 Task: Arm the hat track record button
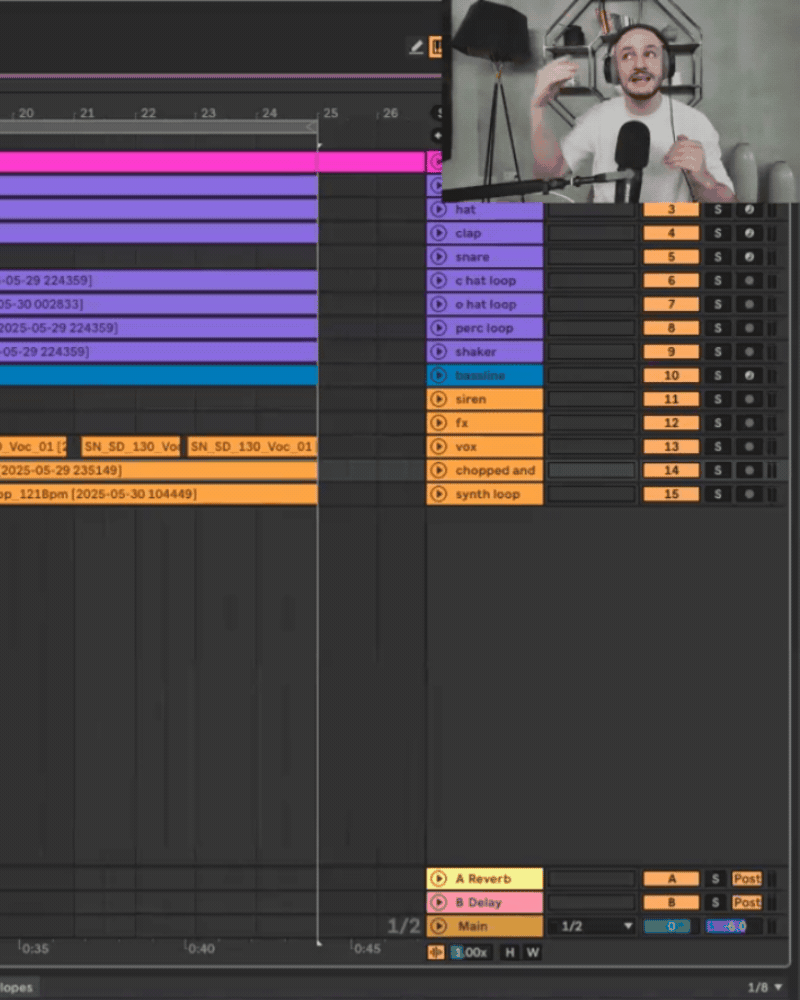point(750,210)
